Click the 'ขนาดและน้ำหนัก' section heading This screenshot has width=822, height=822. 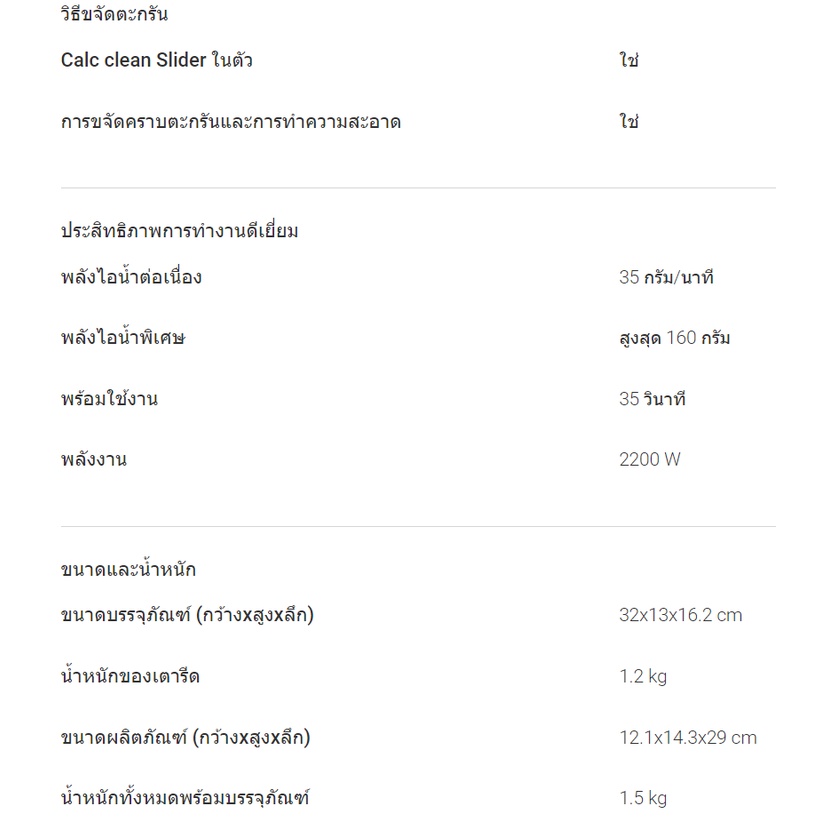[x=128, y=569]
